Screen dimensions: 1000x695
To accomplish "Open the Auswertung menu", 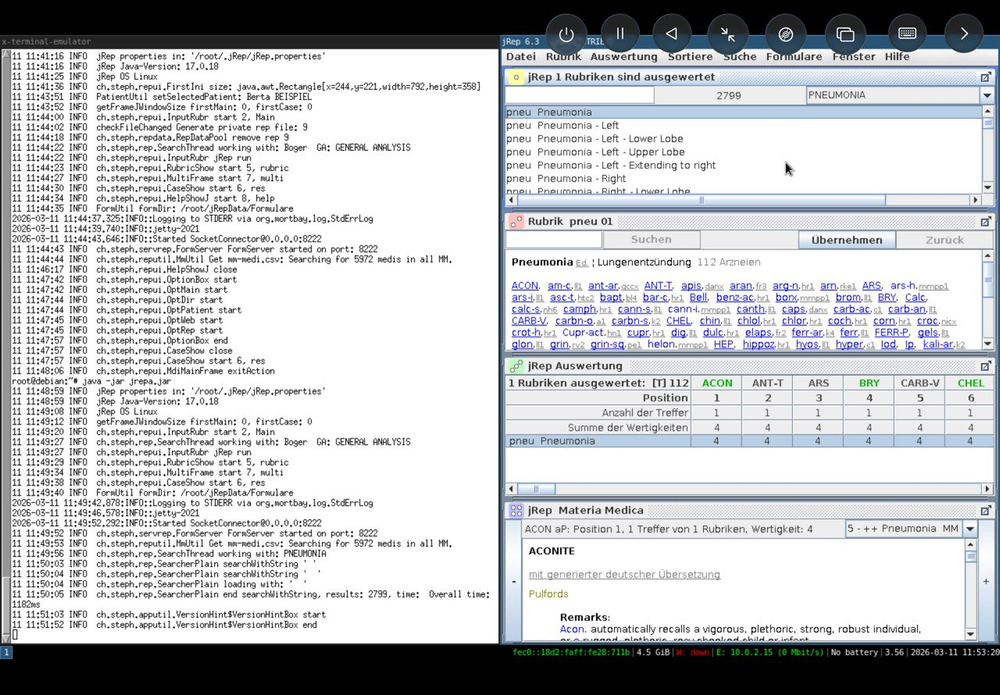I will (x=623, y=57).
